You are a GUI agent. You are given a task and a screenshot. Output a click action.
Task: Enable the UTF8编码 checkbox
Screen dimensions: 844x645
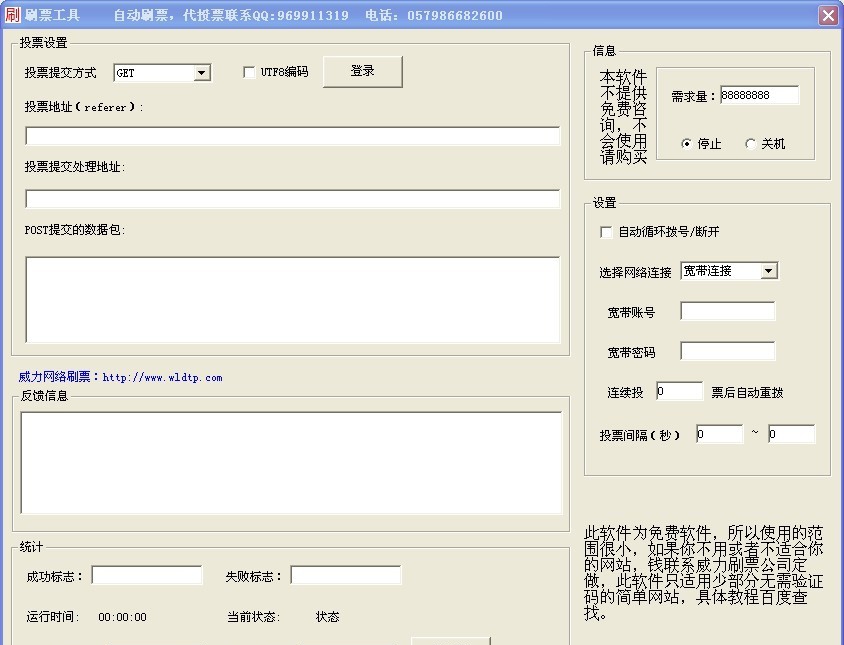[x=250, y=72]
